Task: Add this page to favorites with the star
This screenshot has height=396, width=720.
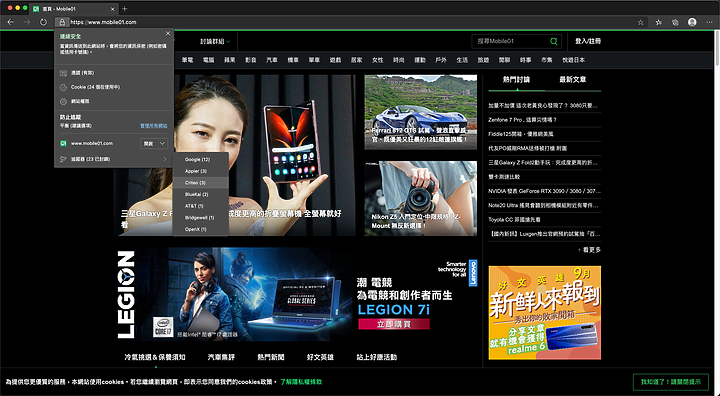Action: (641, 22)
